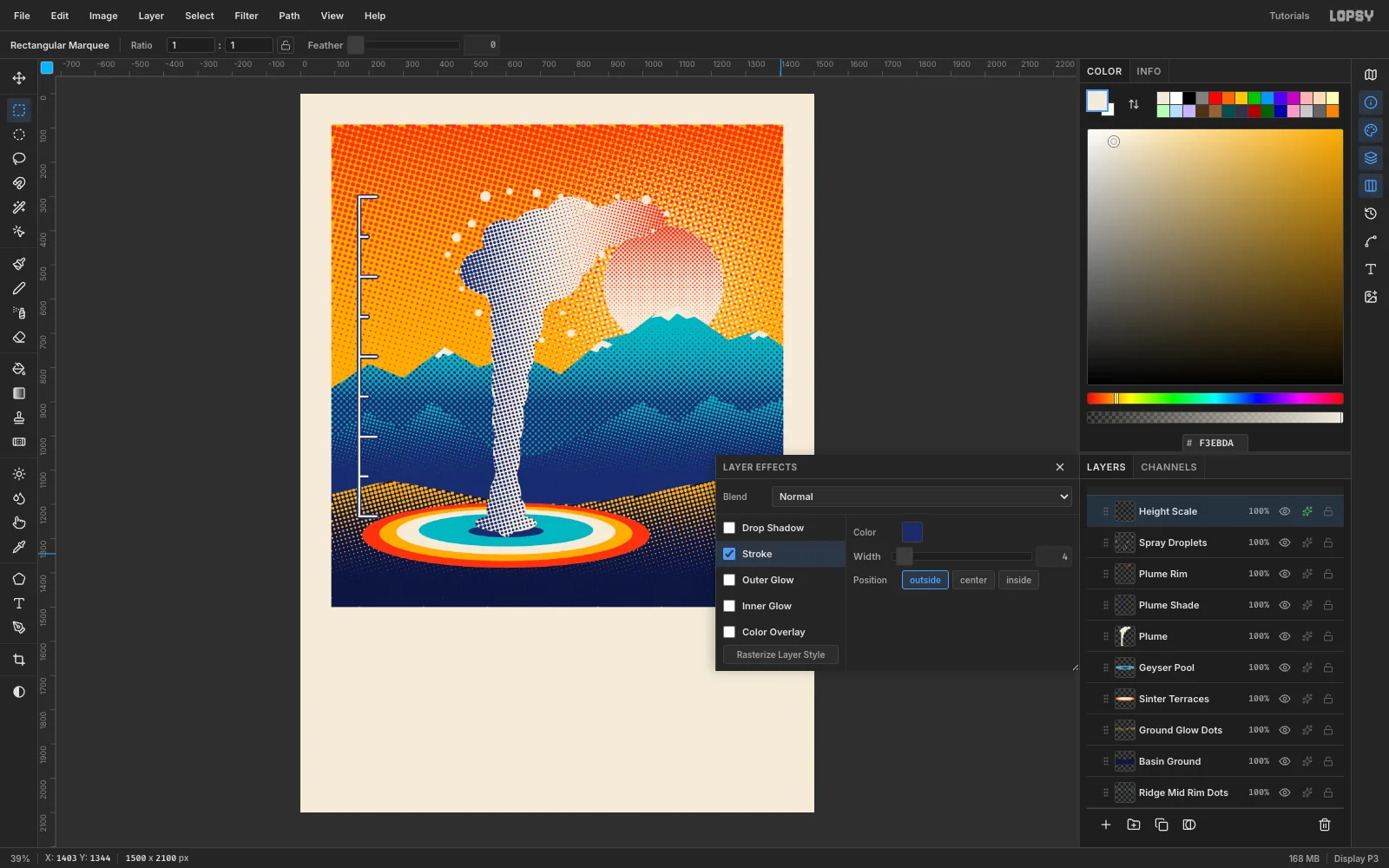
Task: Open the Filter menu
Action: 247,16
